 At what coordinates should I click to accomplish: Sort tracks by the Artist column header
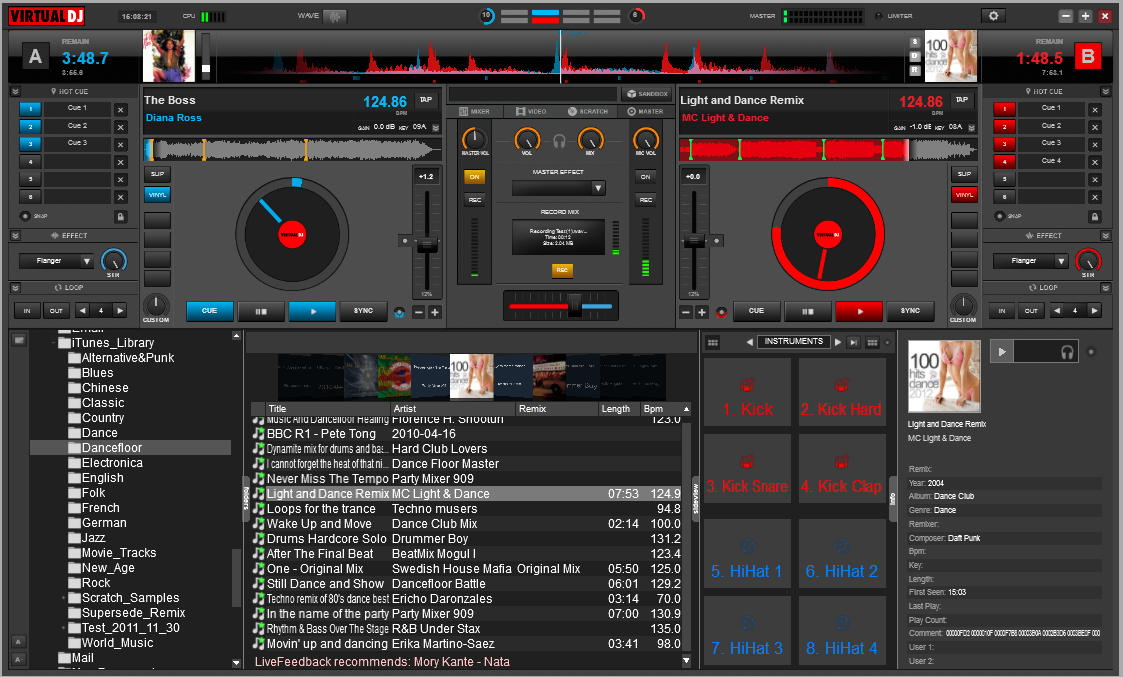tap(453, 409)
